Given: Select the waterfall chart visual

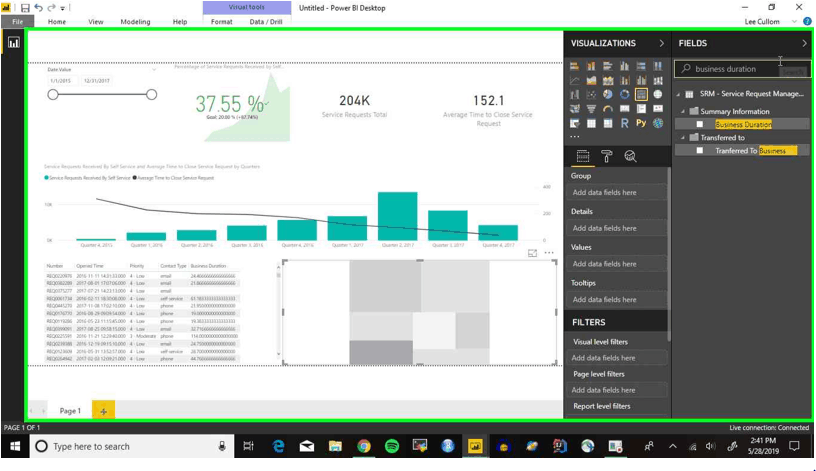Looking at the screenshot, I should click(575, 94).
